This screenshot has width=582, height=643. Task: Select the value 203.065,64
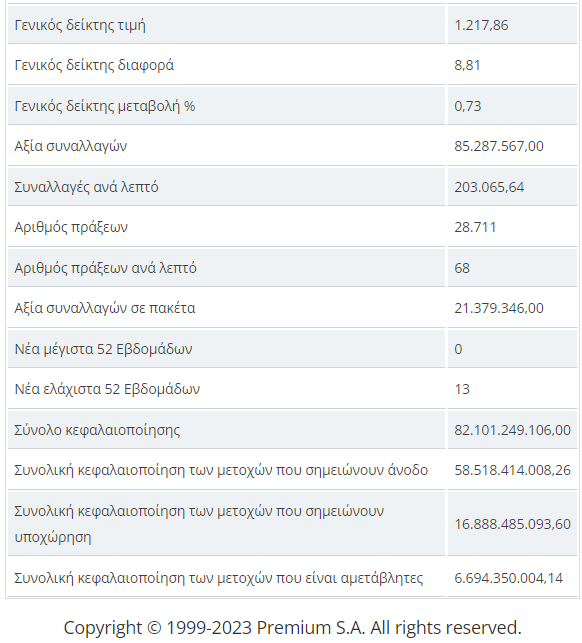(489, 187)
